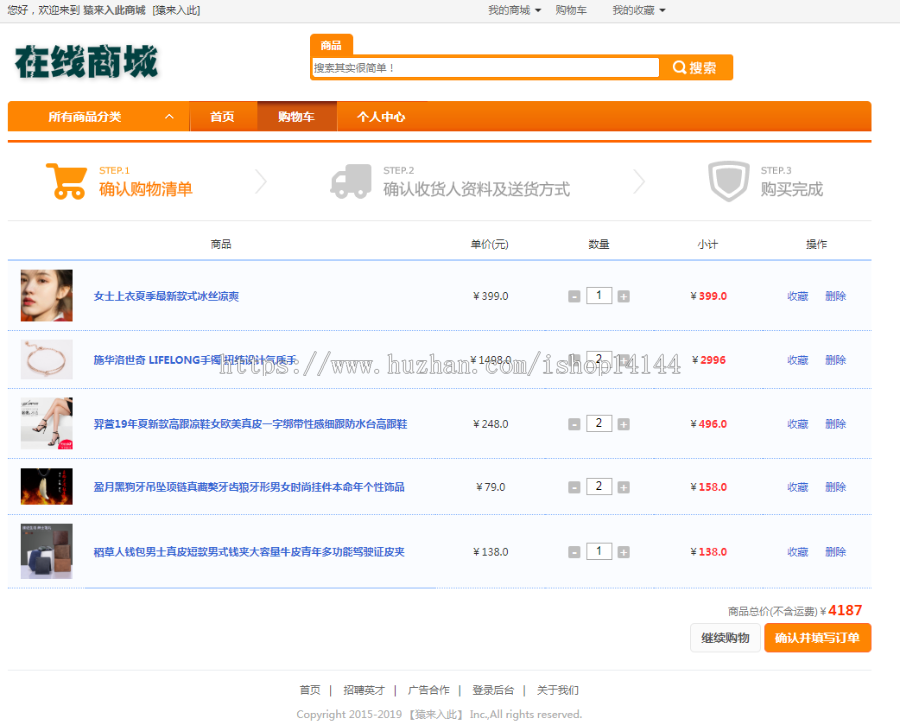Click the STEP.1 shopping cart icon

(x=68, y=180)
